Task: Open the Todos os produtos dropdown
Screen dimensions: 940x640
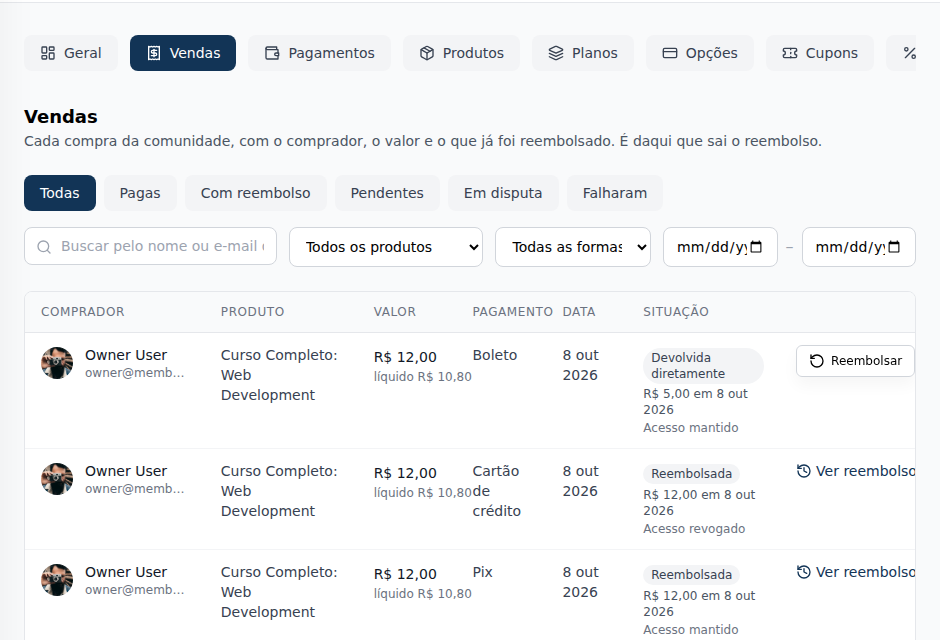Action: (x=386, y=247)
